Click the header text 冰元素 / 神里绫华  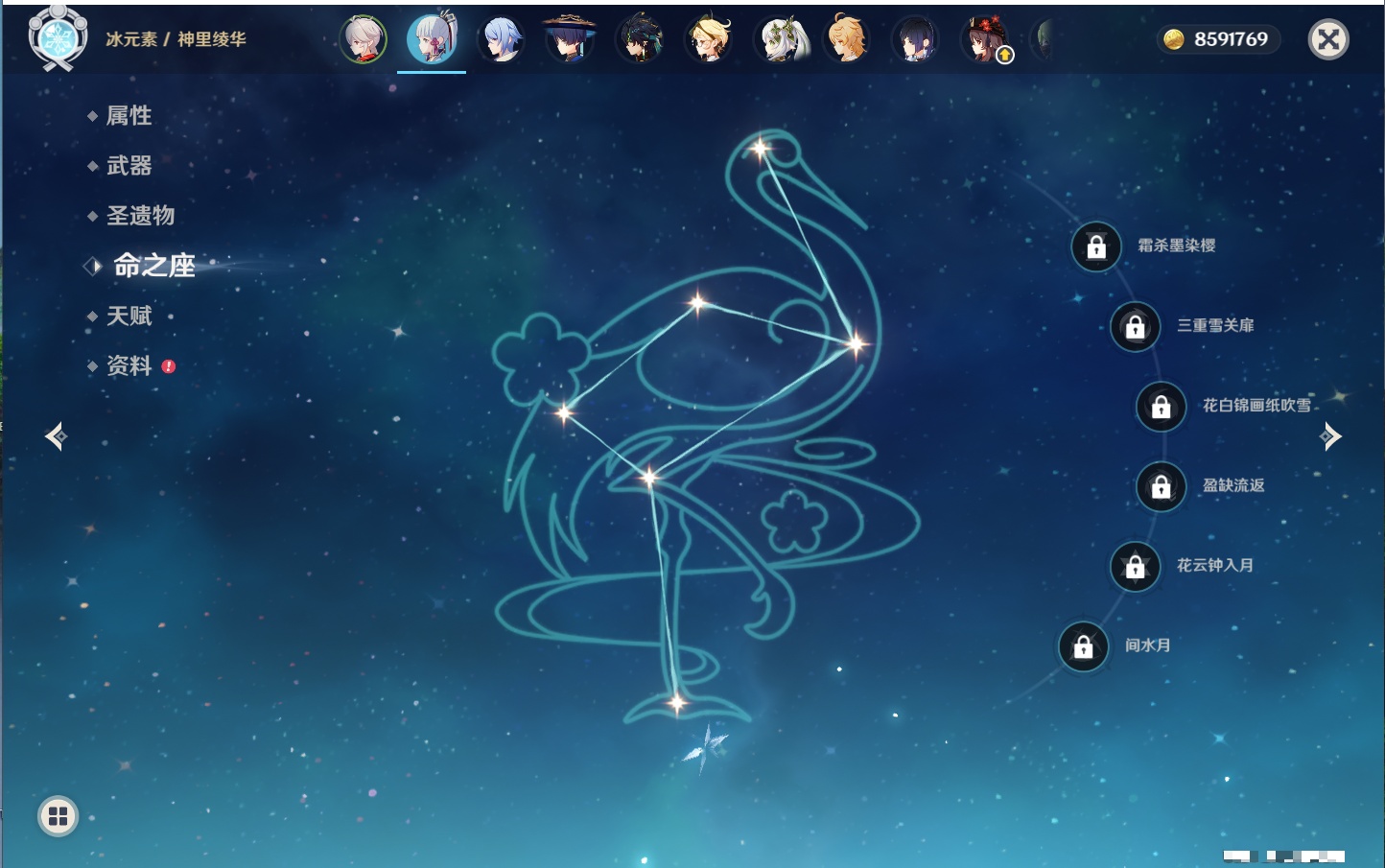point(176,39)
